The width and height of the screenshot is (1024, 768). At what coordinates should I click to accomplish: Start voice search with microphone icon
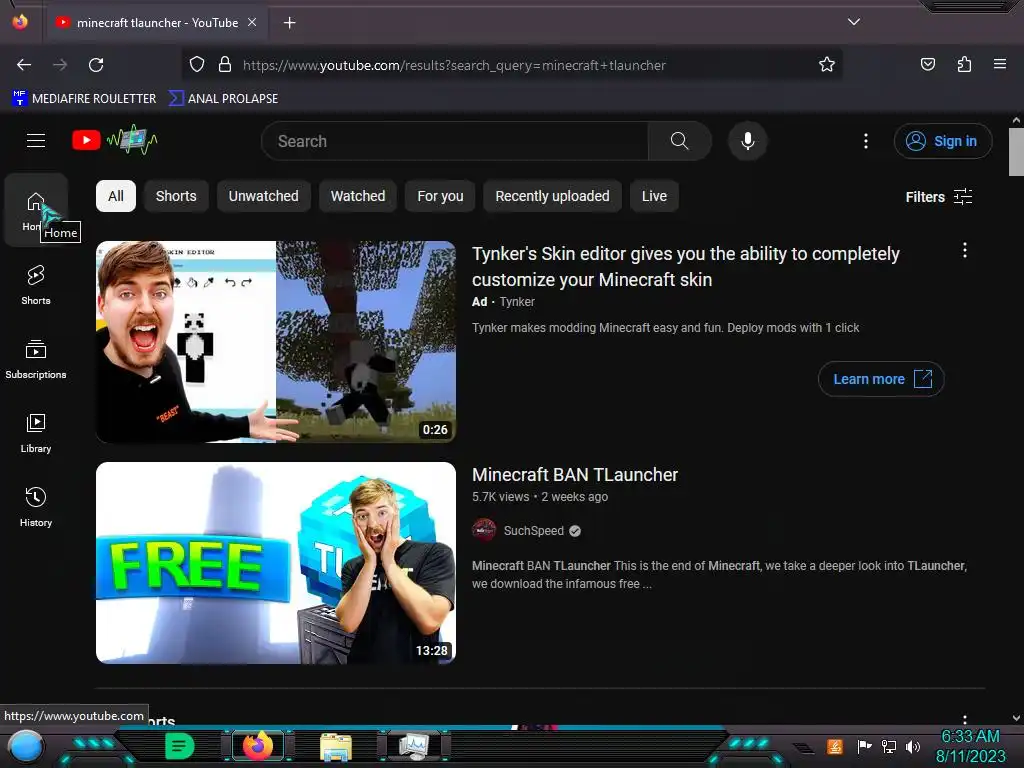(x=748, y=141)
